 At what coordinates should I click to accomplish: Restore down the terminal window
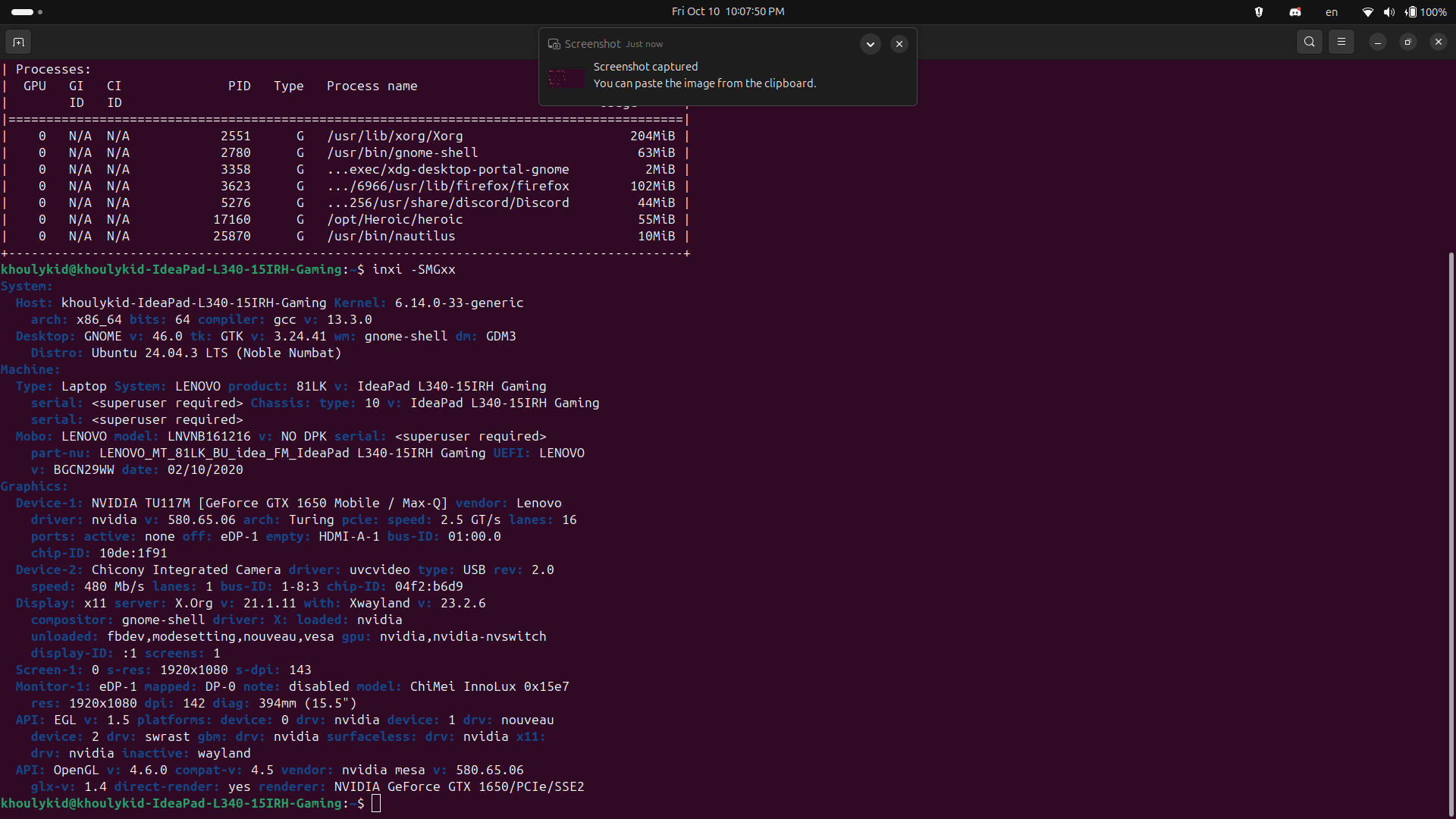pos(1407,42)
